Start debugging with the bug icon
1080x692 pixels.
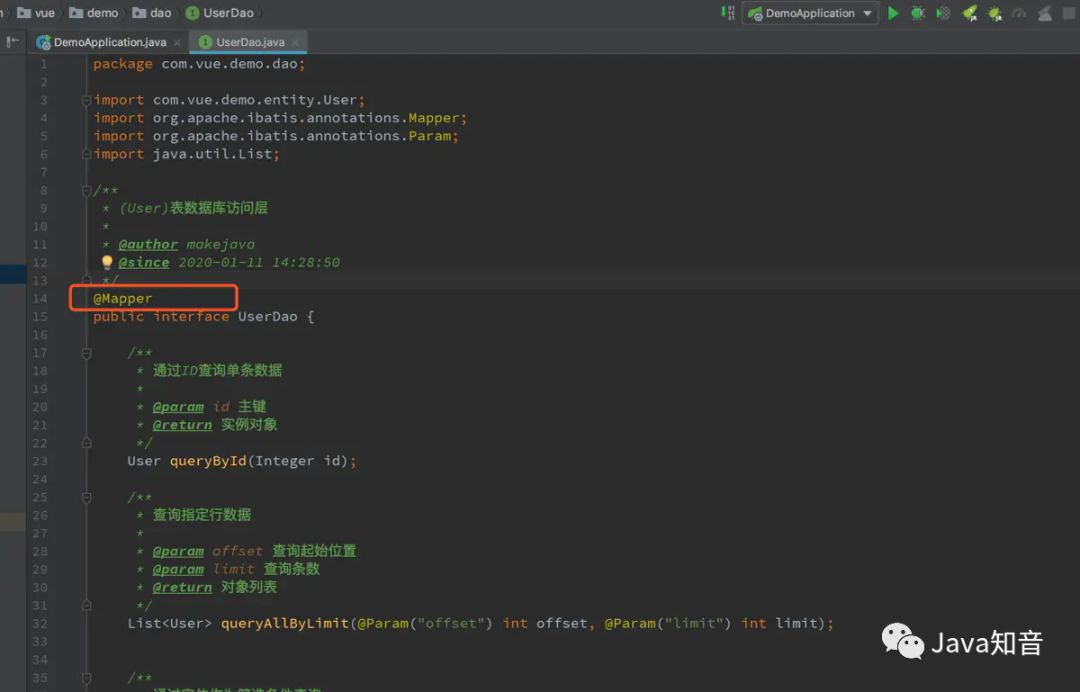click(x=917, y=13)
